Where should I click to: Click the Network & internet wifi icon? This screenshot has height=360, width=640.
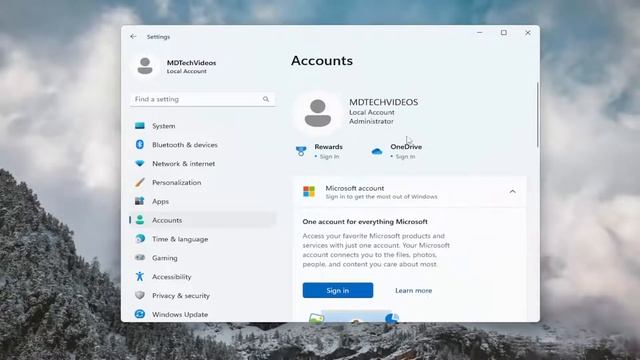coord(140,163)
